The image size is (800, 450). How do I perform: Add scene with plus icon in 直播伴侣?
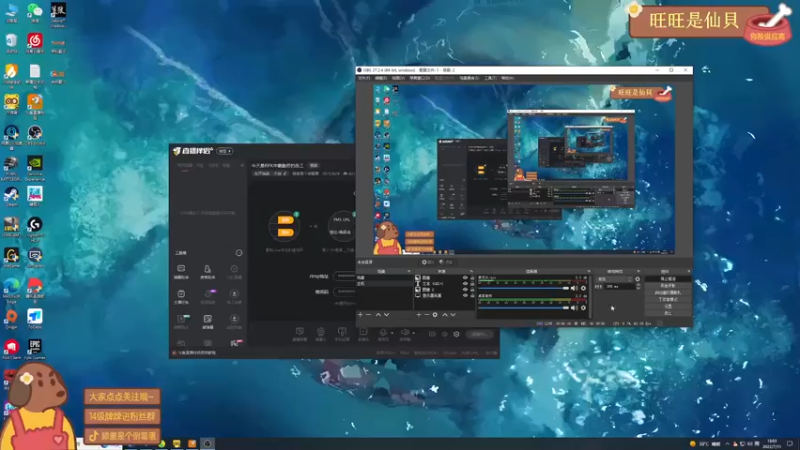(242, 165)
